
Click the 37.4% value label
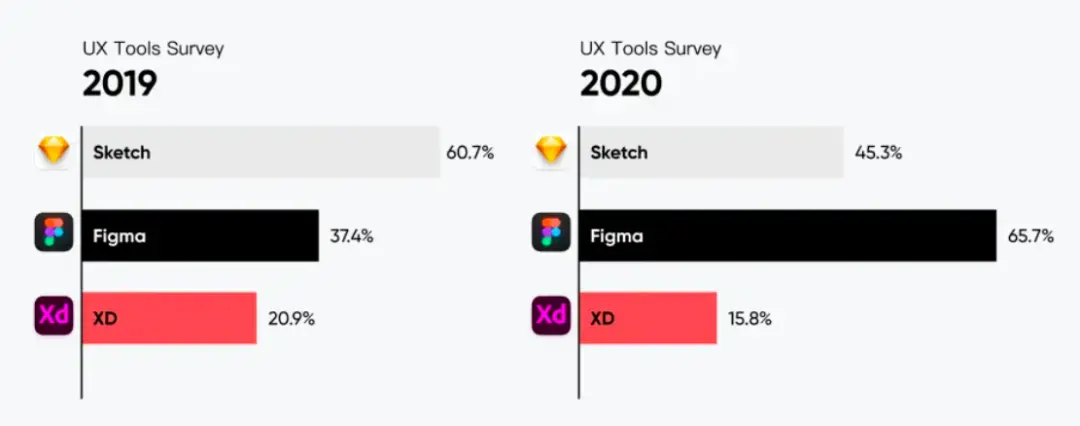click(x=352, y=236)
